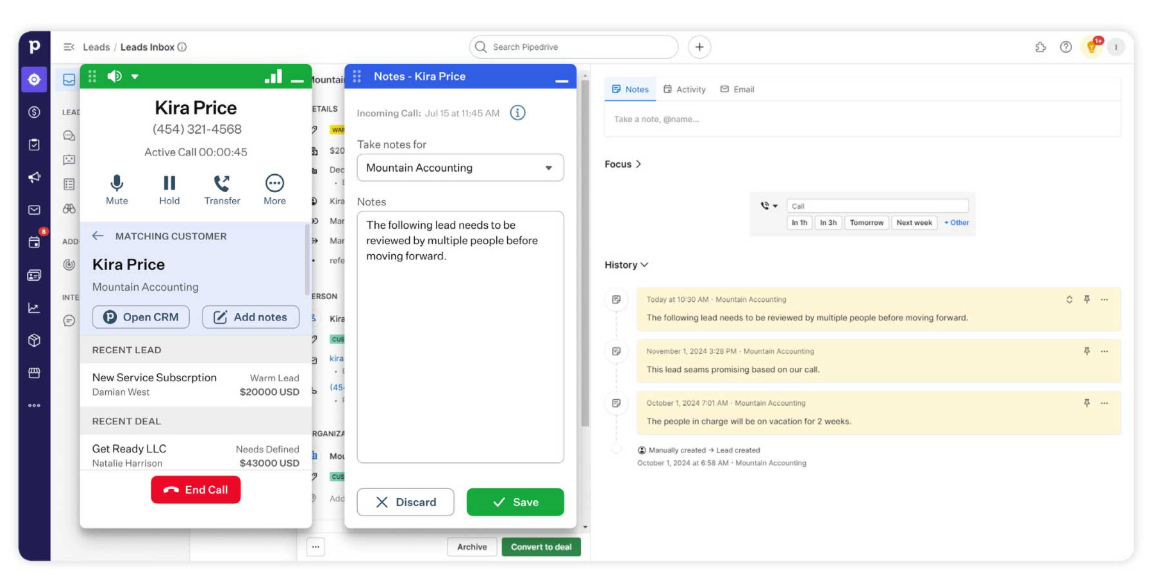Open the More call options

[274, 188]
